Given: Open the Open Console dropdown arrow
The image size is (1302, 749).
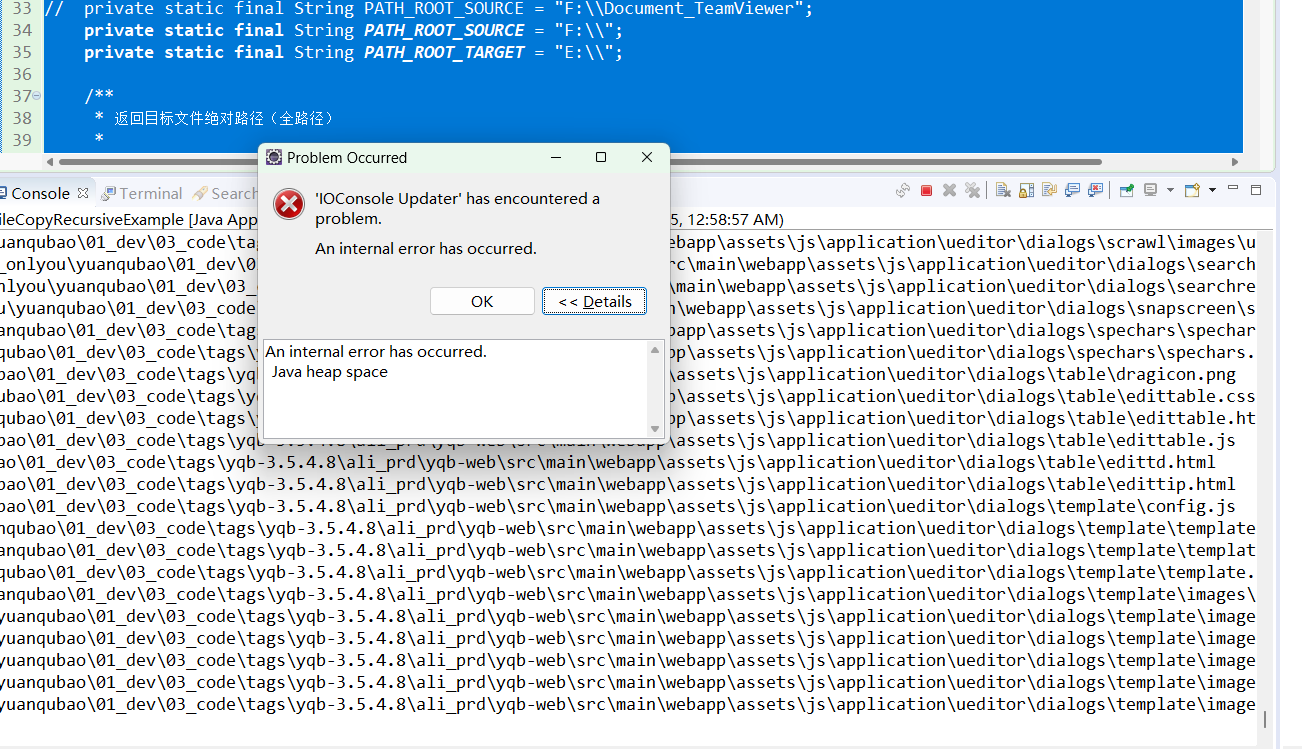Looking at the screenshot, I should pos(1211,190).
